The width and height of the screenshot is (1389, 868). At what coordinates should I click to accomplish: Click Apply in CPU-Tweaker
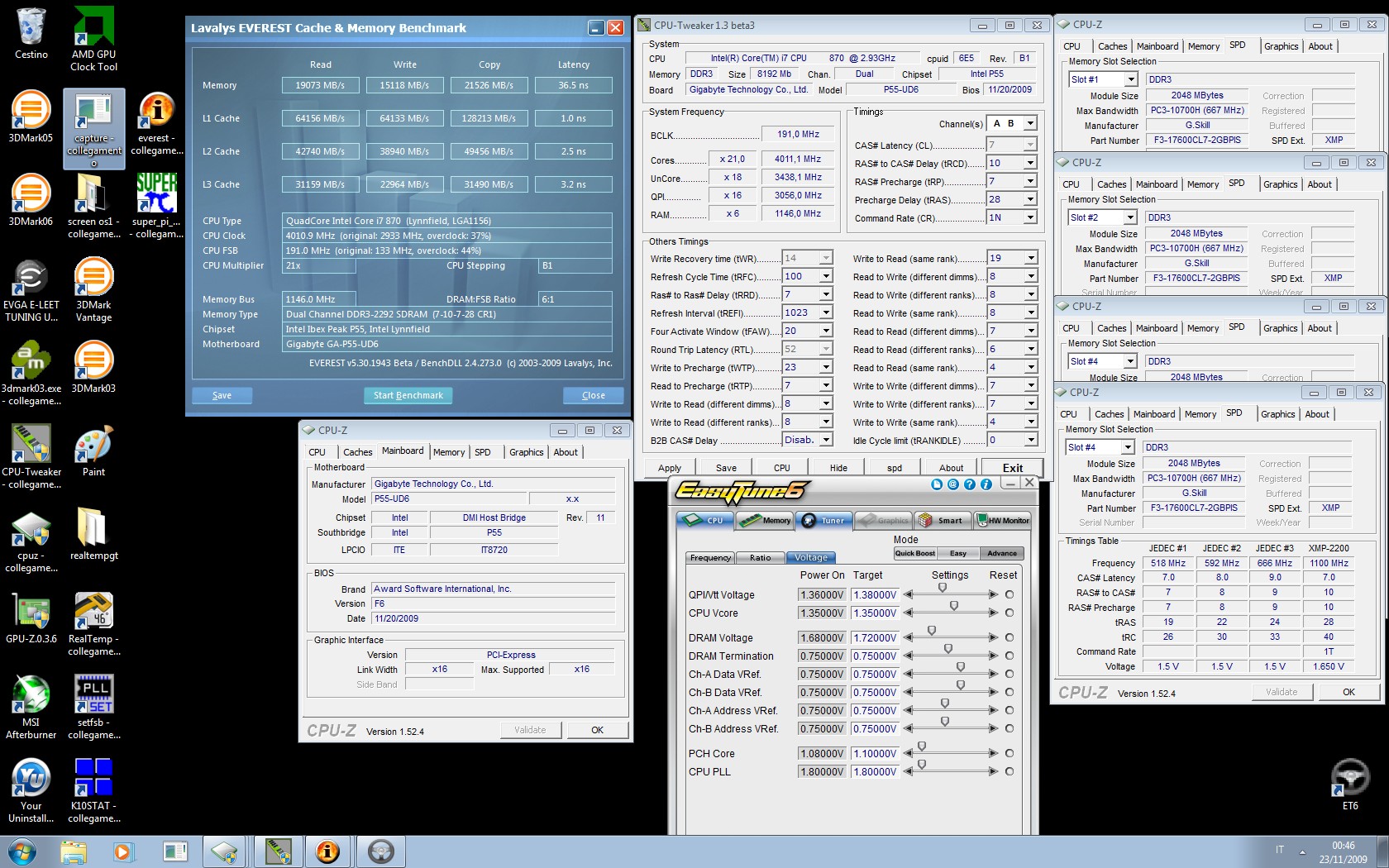point(670,468)
